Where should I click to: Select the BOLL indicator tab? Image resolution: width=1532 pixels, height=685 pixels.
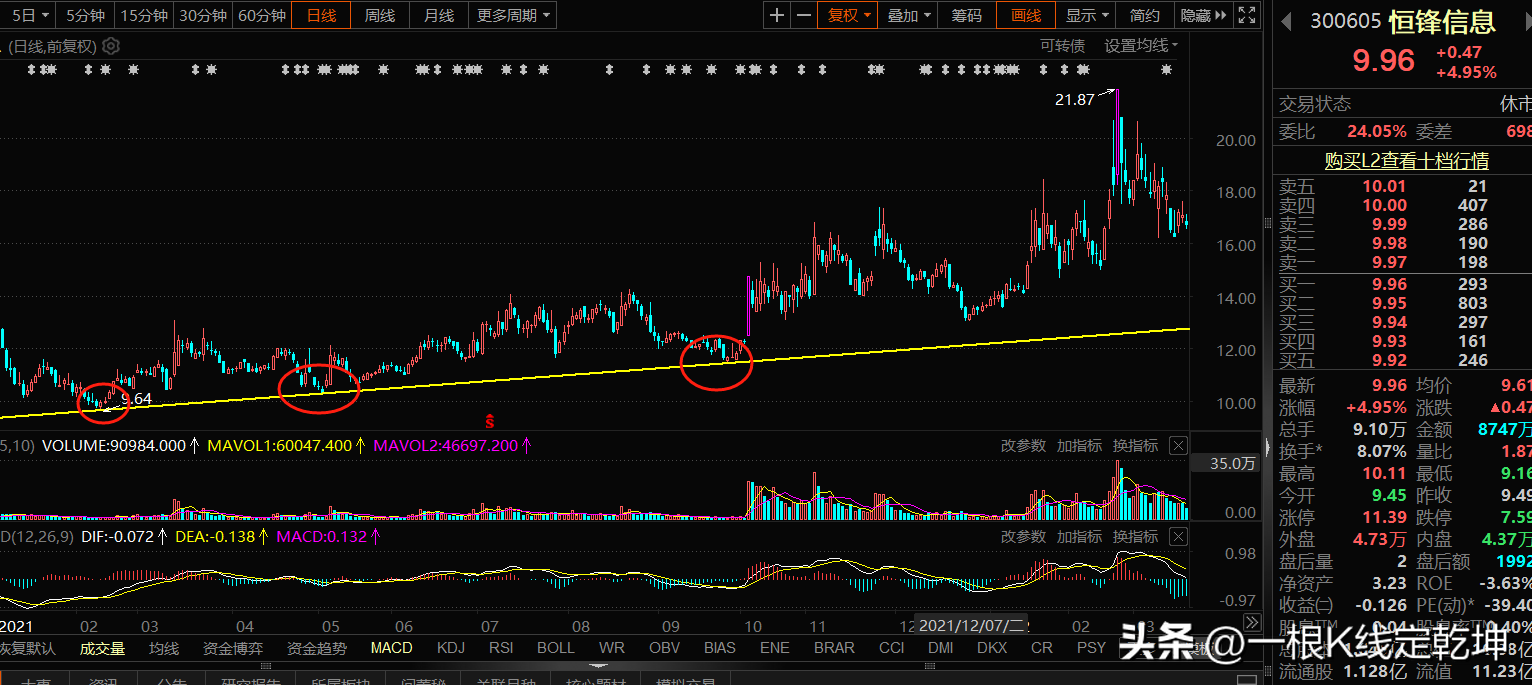556,648
